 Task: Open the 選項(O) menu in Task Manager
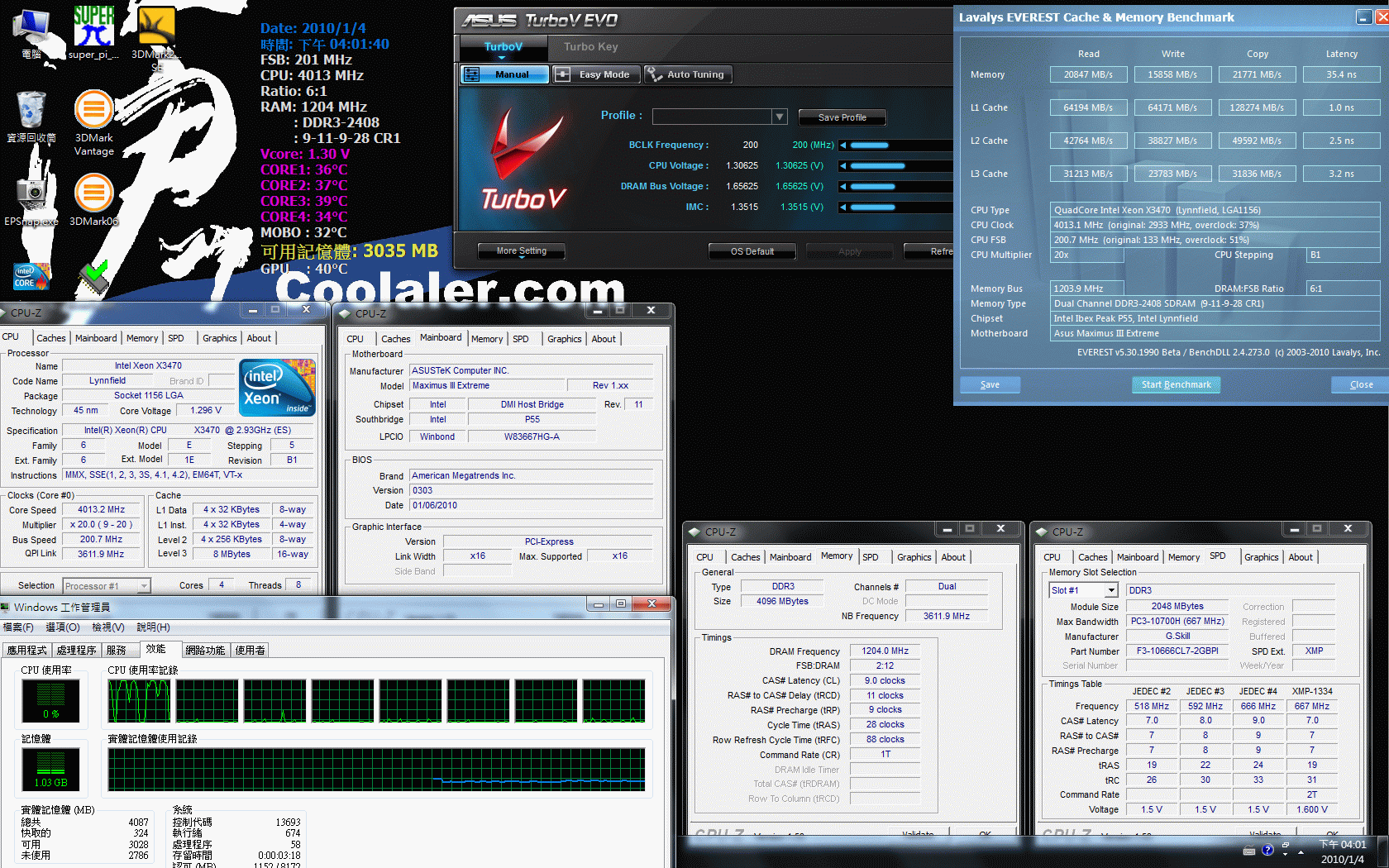pos(62,627)
